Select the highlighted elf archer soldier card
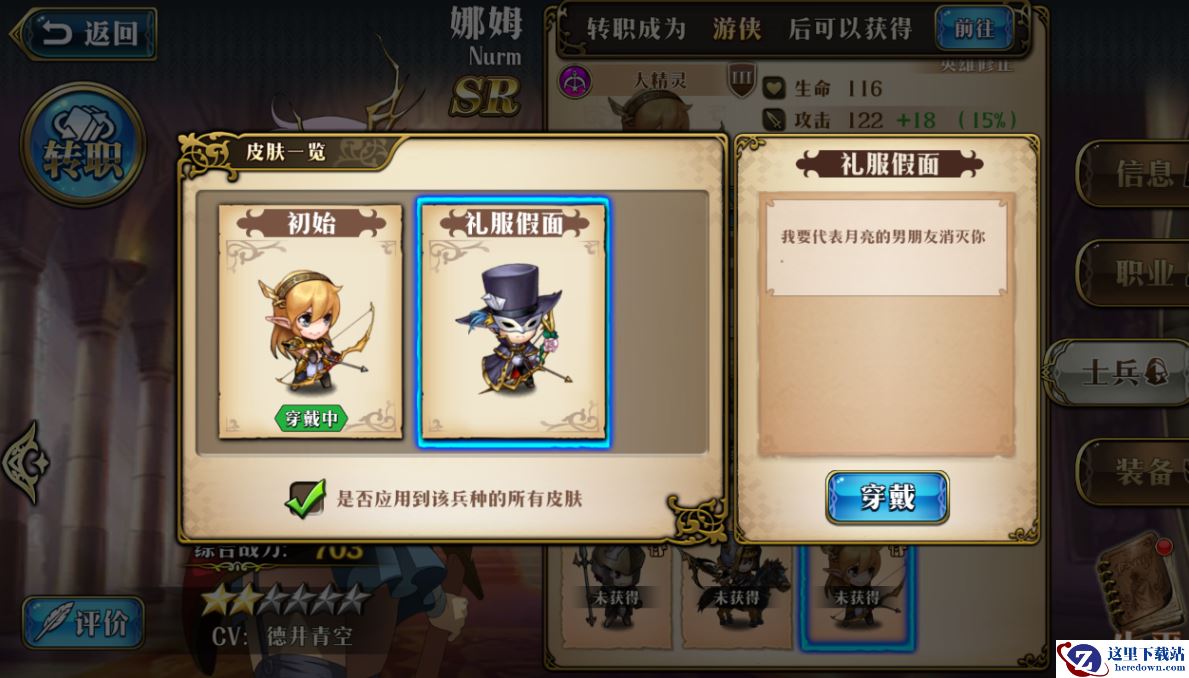This screenshot has width=1189, height=678. [x=858, y=596]
